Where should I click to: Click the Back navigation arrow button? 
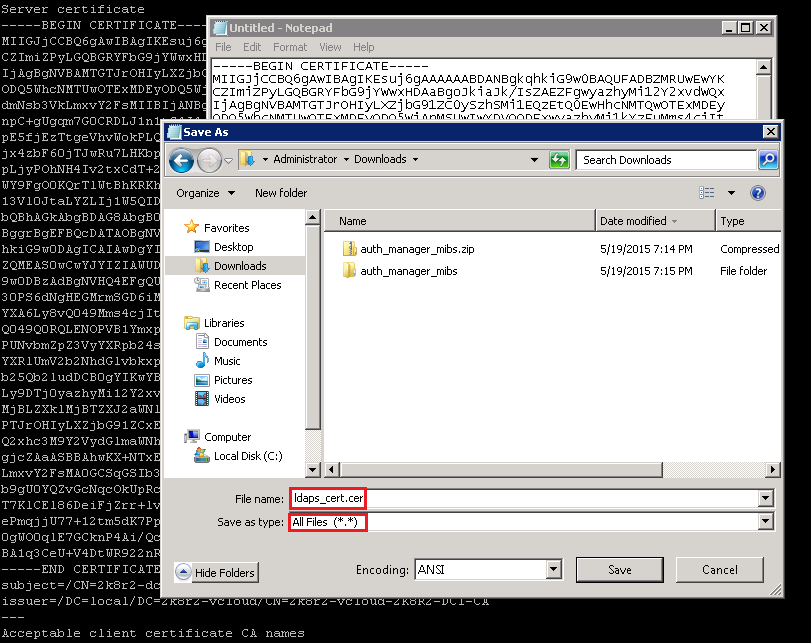pos(181,160)
